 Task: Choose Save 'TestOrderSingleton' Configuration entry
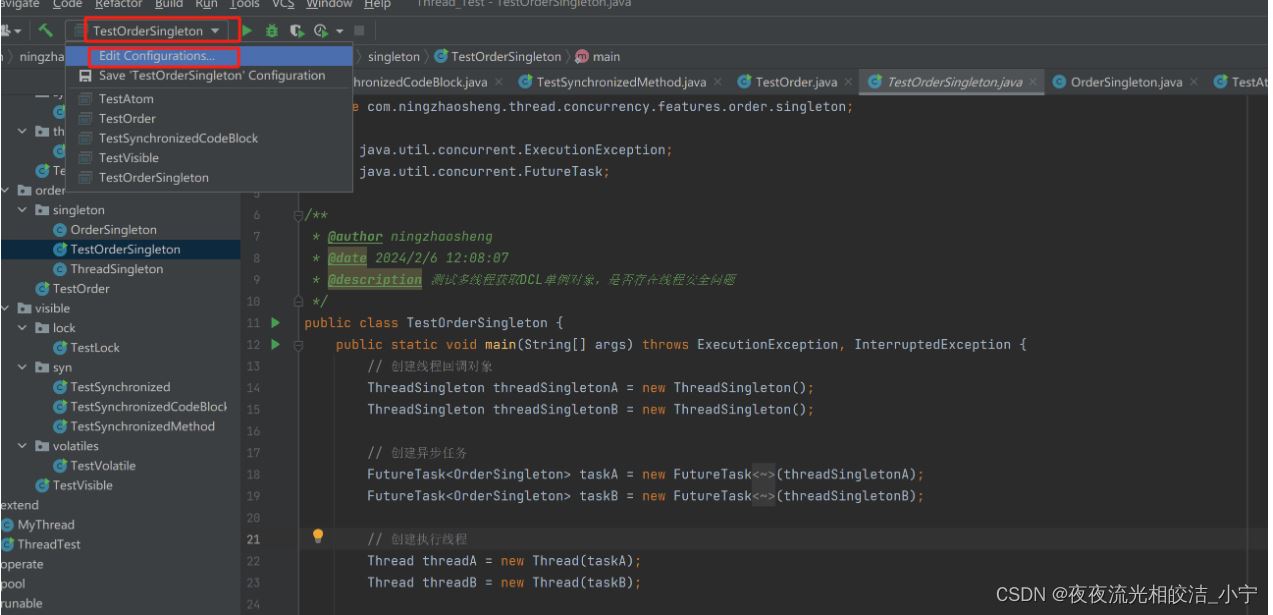tap(211, 76)
